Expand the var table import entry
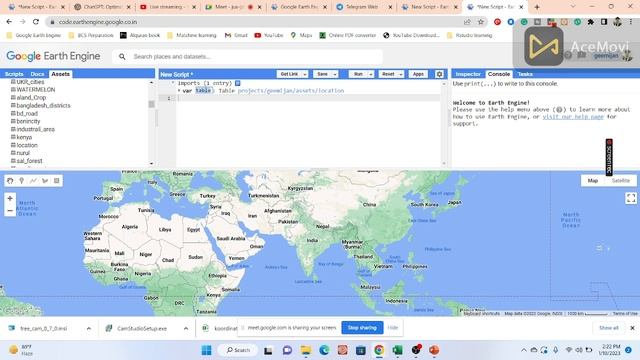 tap(179, 91)
